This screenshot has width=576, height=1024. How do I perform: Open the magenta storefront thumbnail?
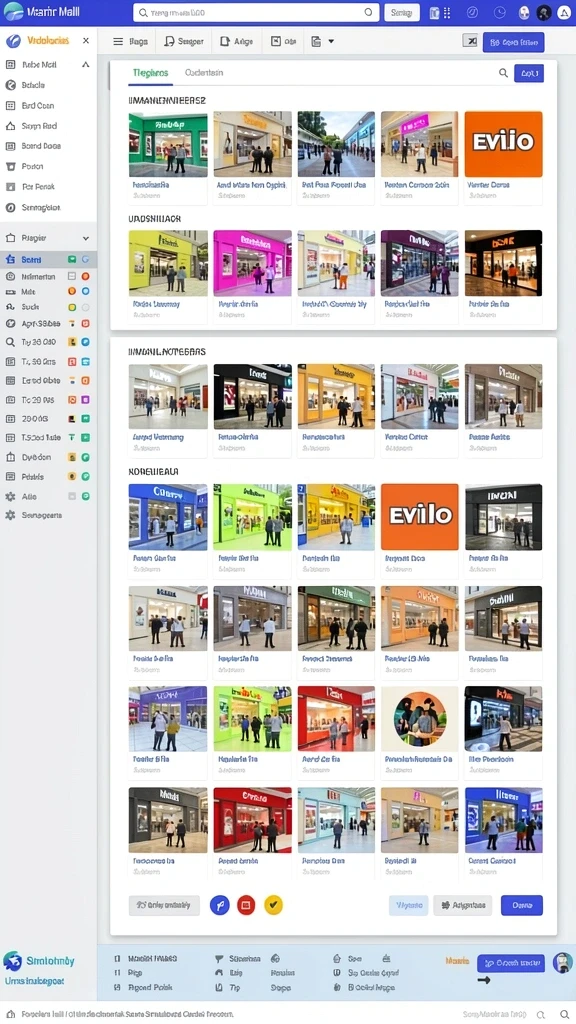[253, 263]
